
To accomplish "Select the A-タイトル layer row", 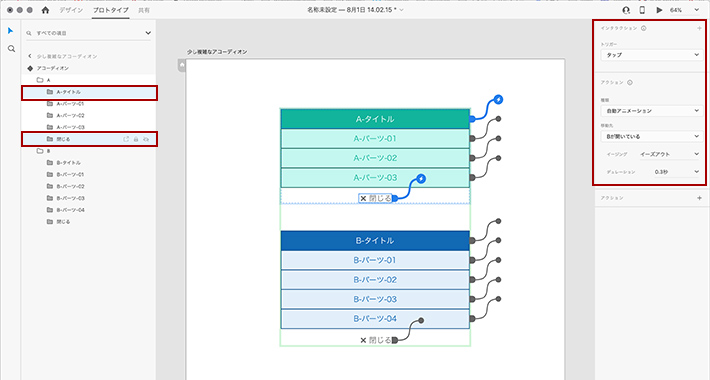I will (x=89, y=92).
